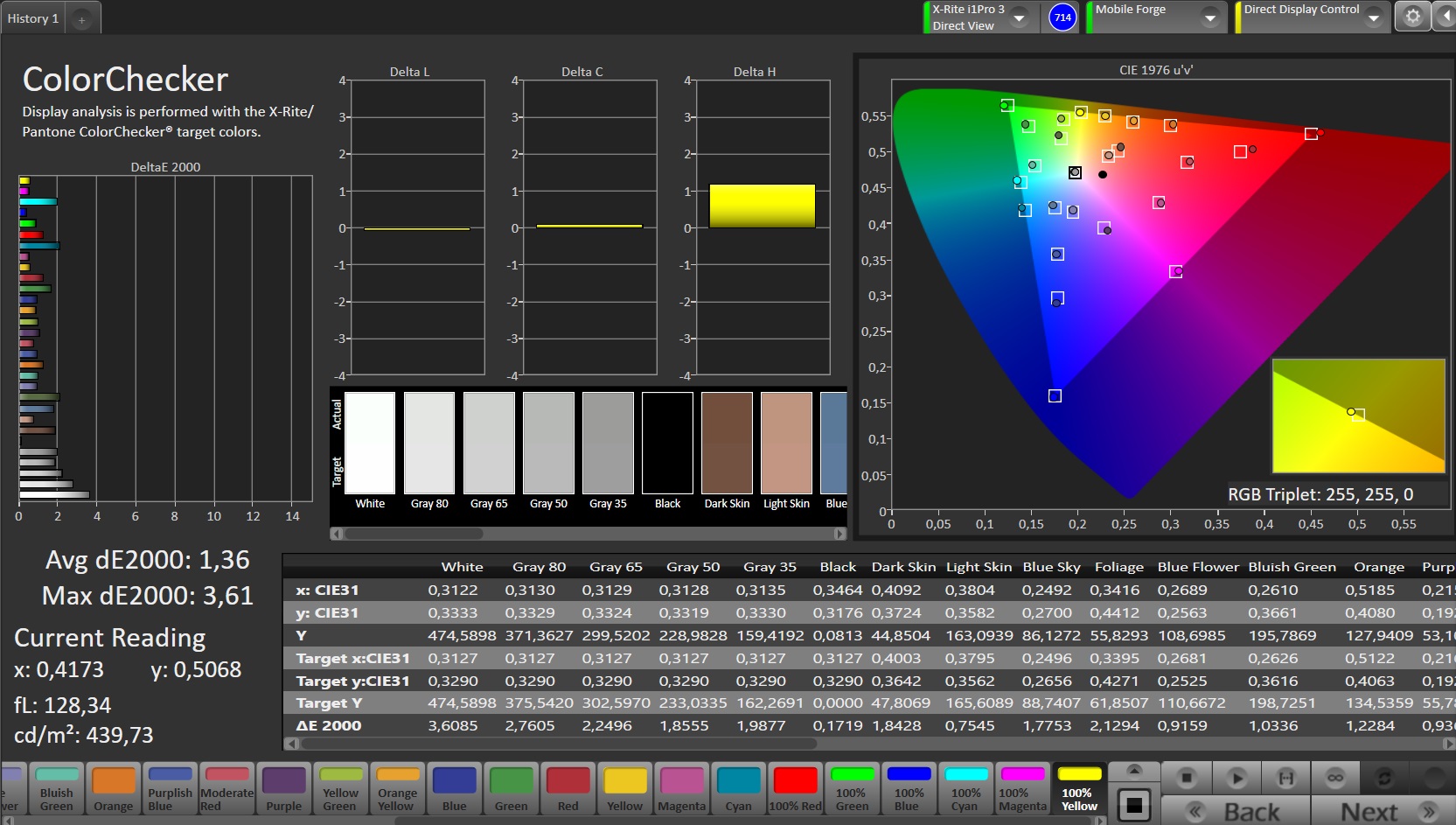Click the infinity continuous read icon
Screen dimensions: 1456x825
point(1335,777)
